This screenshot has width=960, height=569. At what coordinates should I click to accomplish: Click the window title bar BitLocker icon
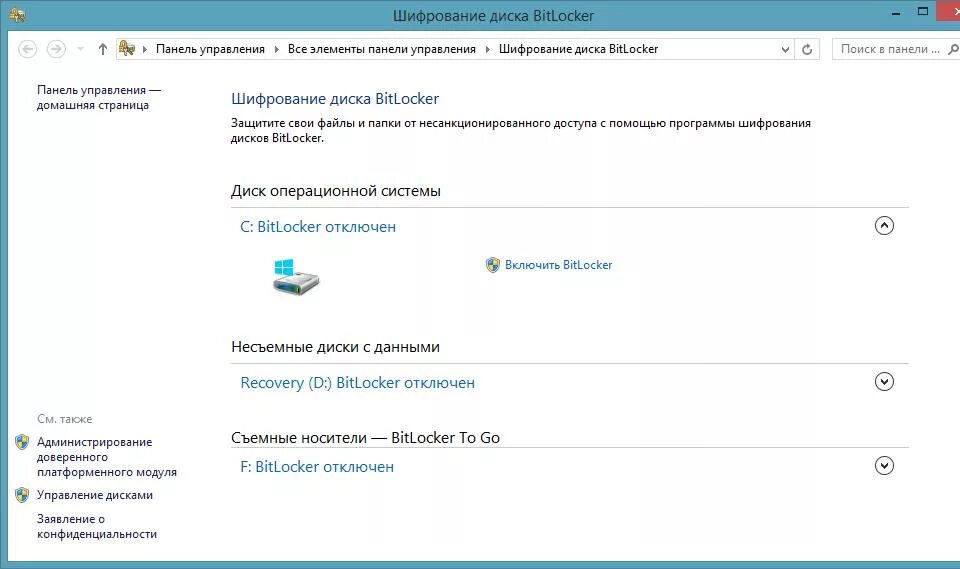point(17,15)
